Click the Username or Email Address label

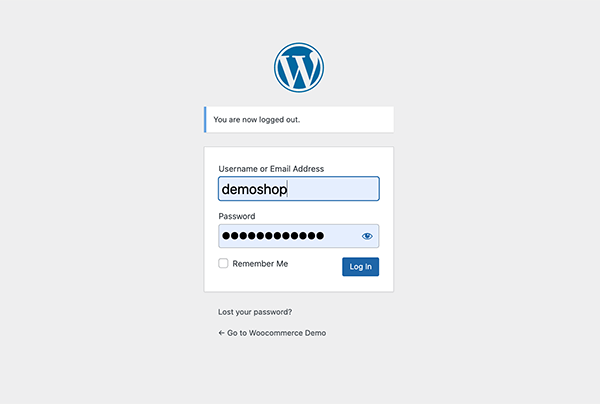(271, 169)
